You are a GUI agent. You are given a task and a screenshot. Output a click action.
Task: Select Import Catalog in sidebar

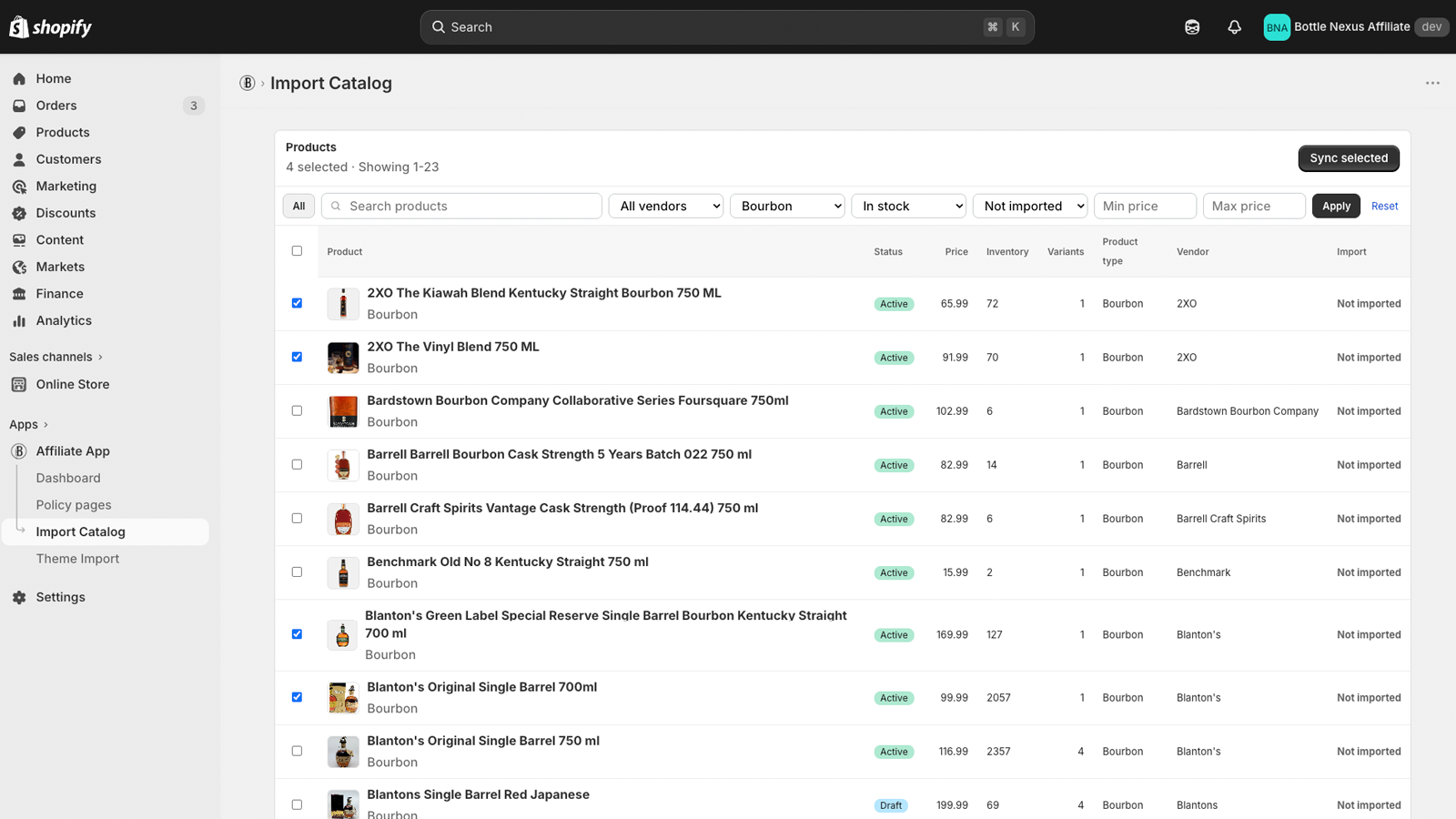point(106,532)
